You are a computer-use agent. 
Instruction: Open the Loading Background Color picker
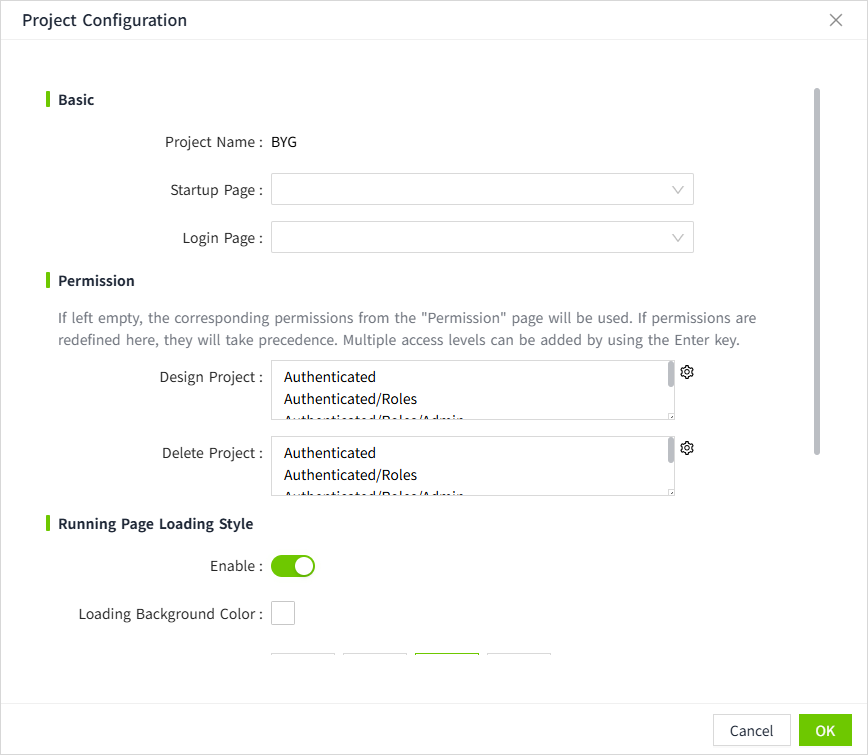(x=283, y=613)
